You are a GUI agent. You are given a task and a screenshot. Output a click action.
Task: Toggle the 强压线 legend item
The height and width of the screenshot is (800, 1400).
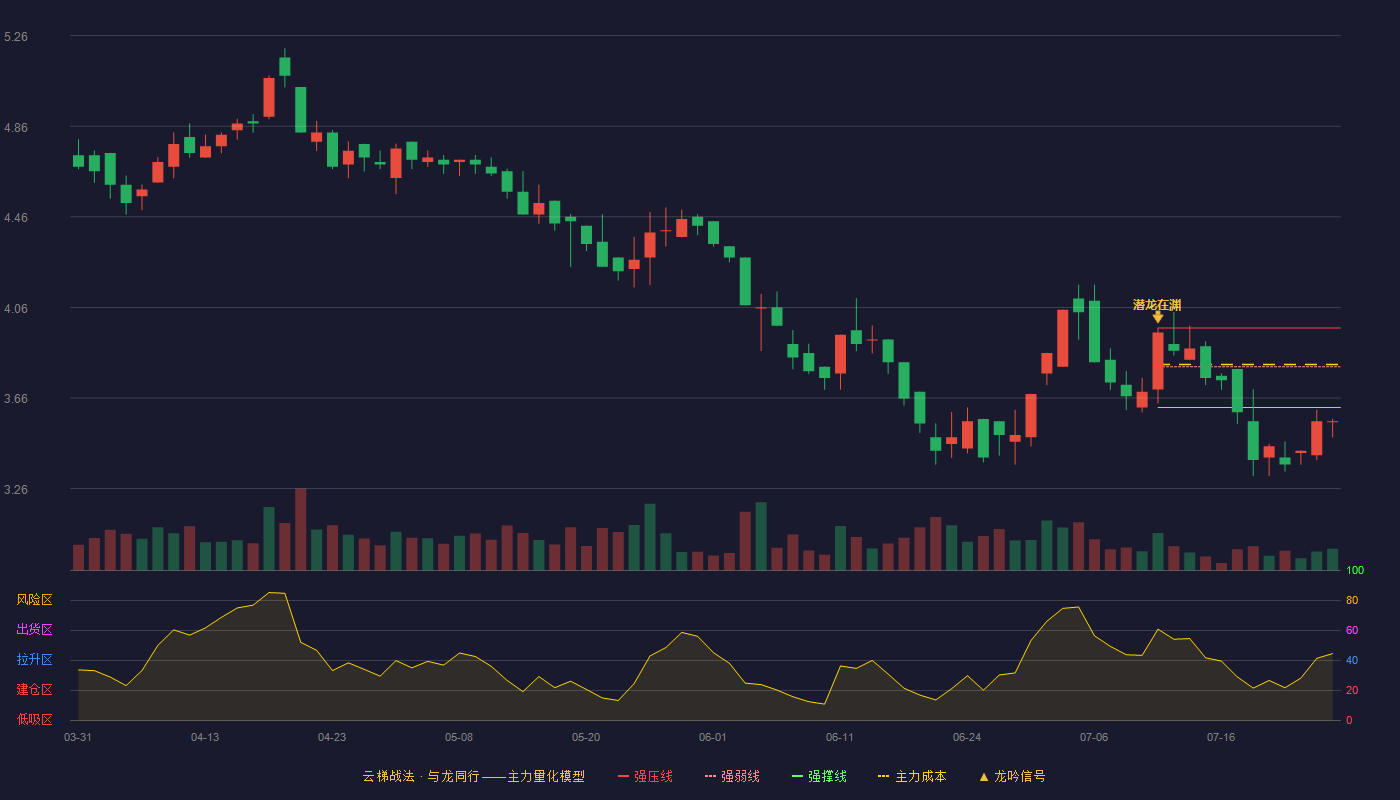(645, 776)
